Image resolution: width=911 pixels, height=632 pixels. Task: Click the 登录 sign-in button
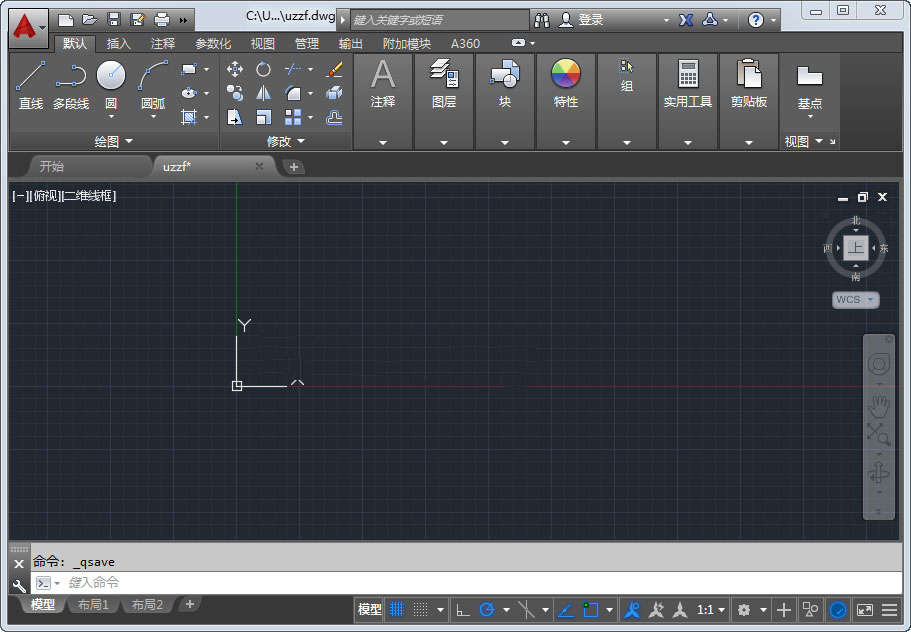[590, 19]
